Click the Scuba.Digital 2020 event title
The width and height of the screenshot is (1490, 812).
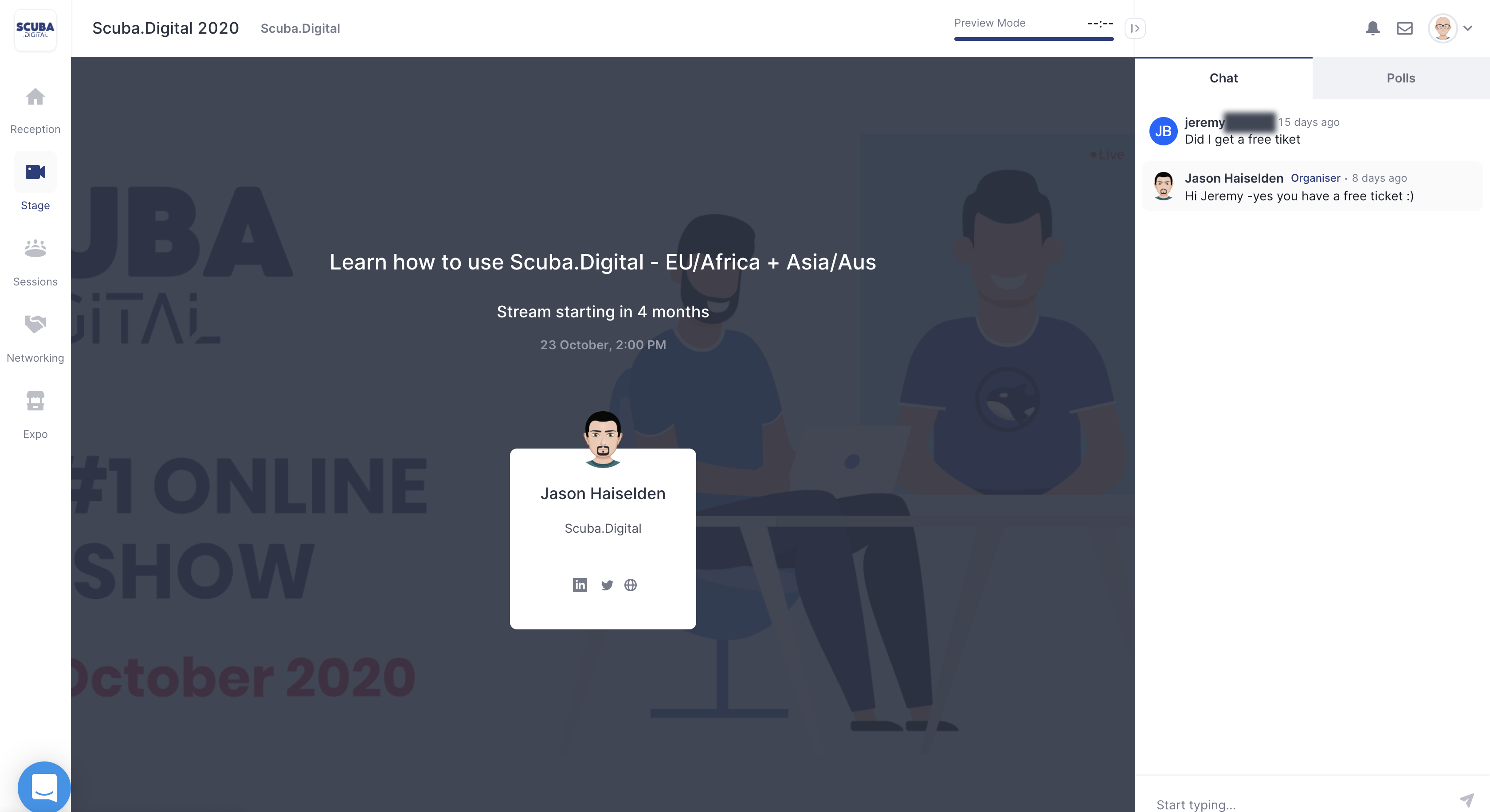(165, 28)
